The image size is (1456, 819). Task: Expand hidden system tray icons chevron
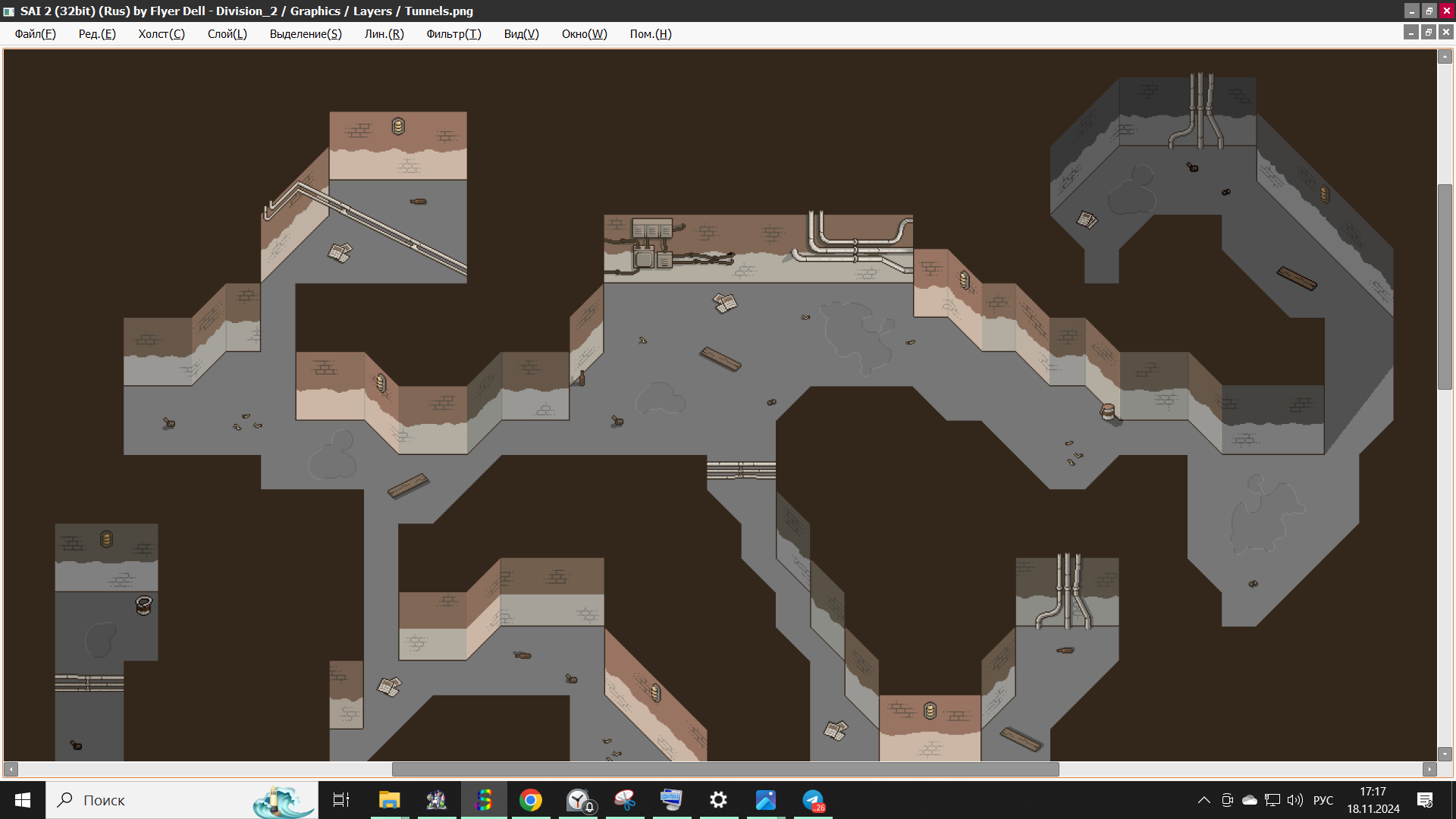1203,800
